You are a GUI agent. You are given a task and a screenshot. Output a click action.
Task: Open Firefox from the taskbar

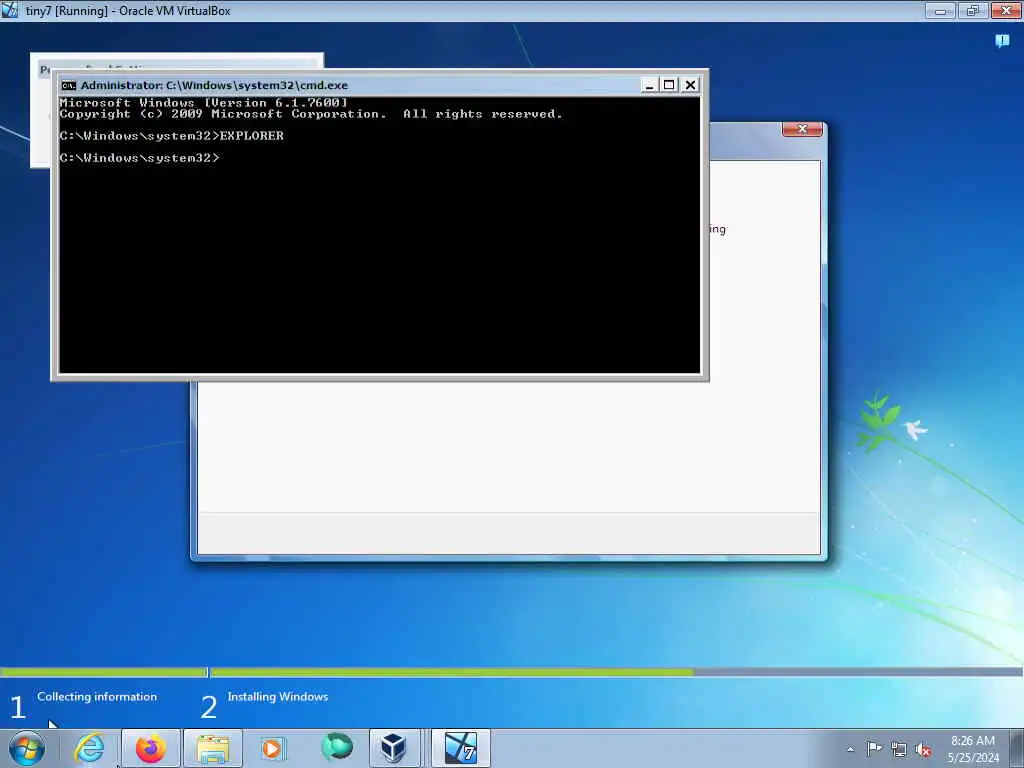pos(150,748)
